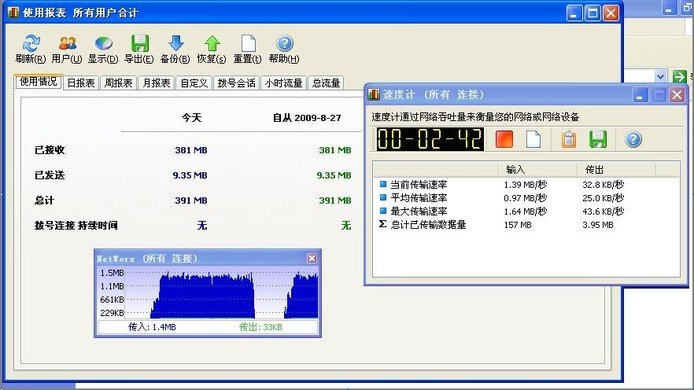This screenshot has width=694, height=390.
Task: Click the green go arrow in background window
Action: coord(679,76)
